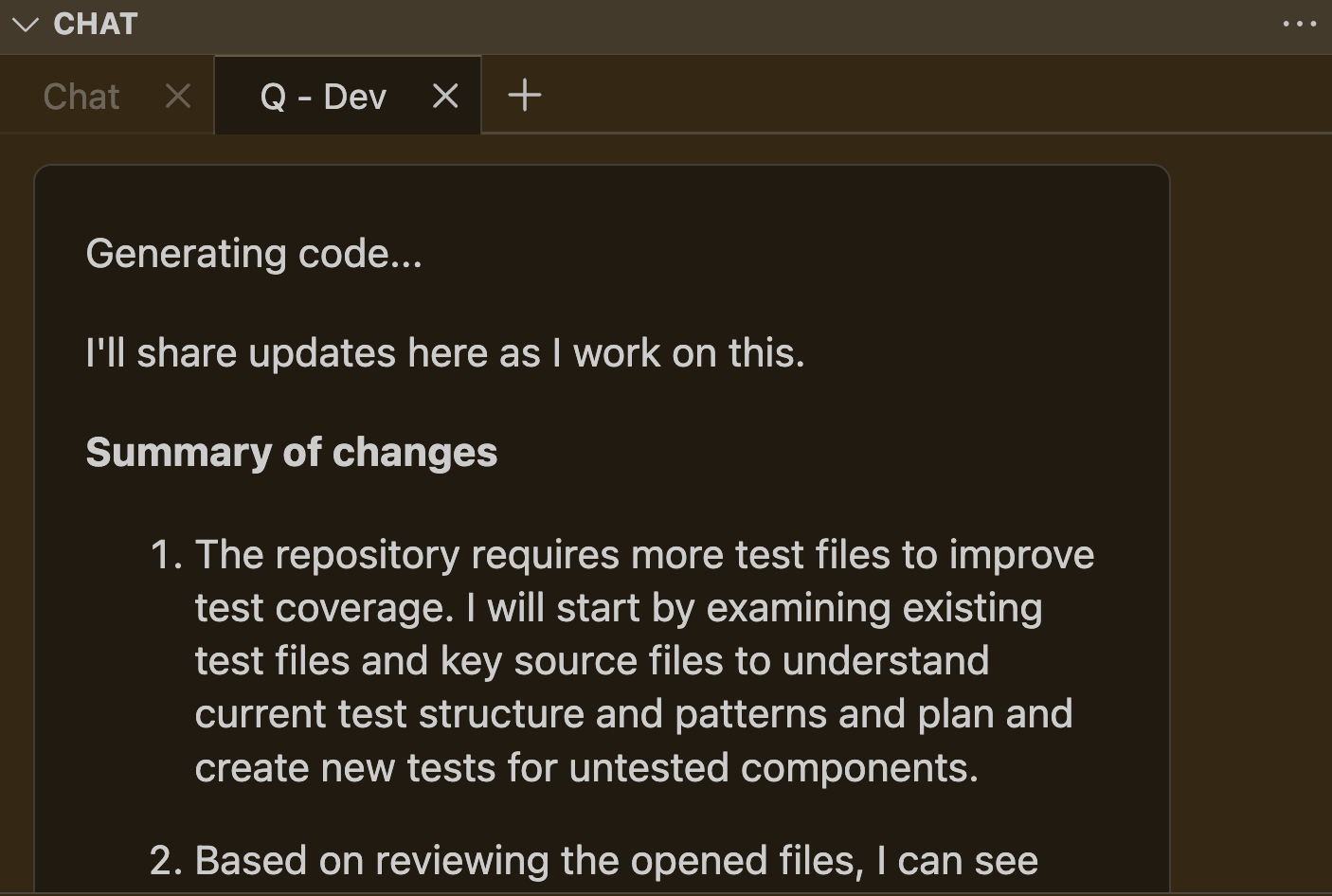
Task: Dismiss the Chat session via its X
Action: 177,95
